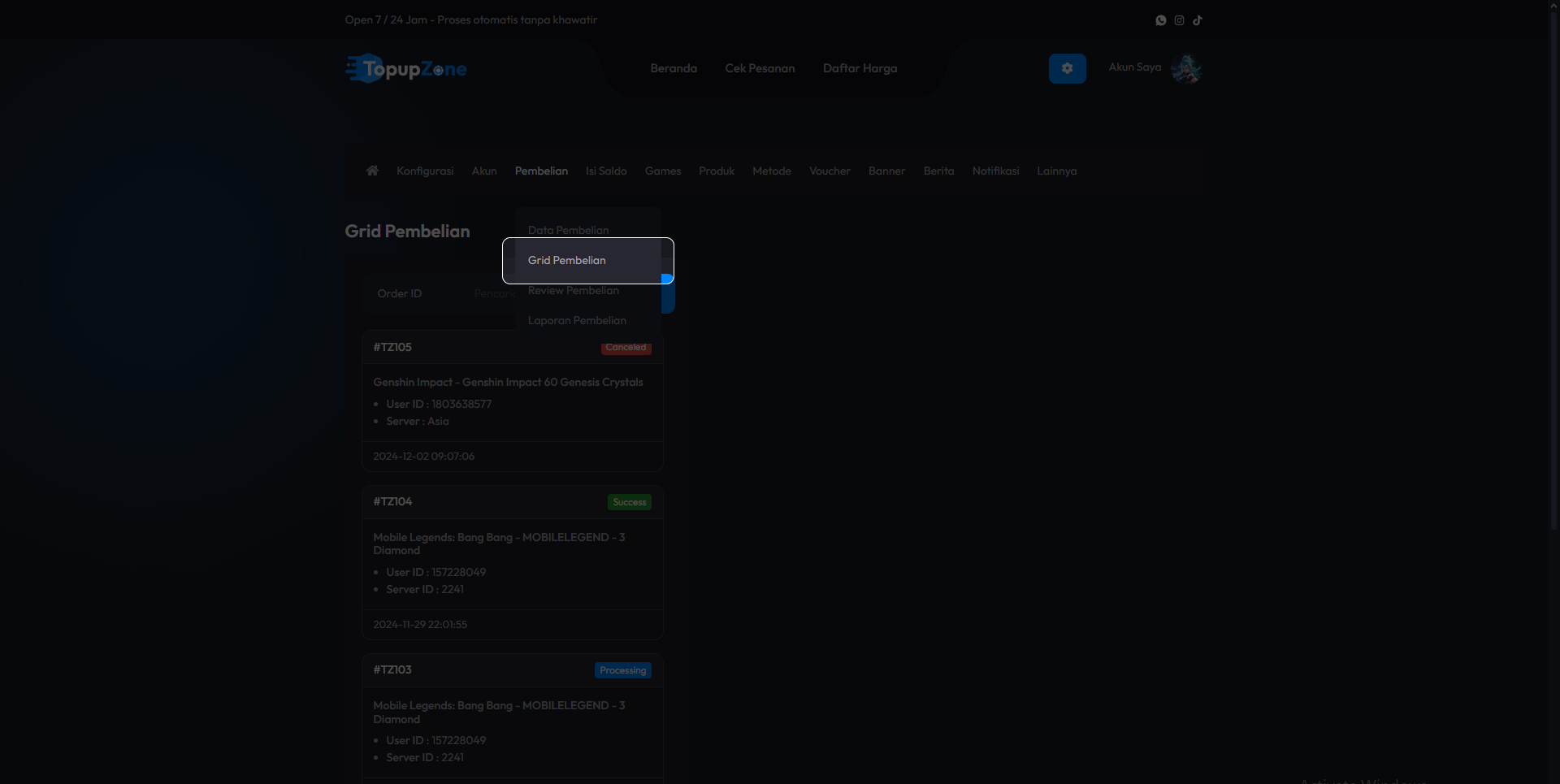Expand the Banner menu
The height and width of the screenshot is (784, 1560).
(x=886, y=171)
